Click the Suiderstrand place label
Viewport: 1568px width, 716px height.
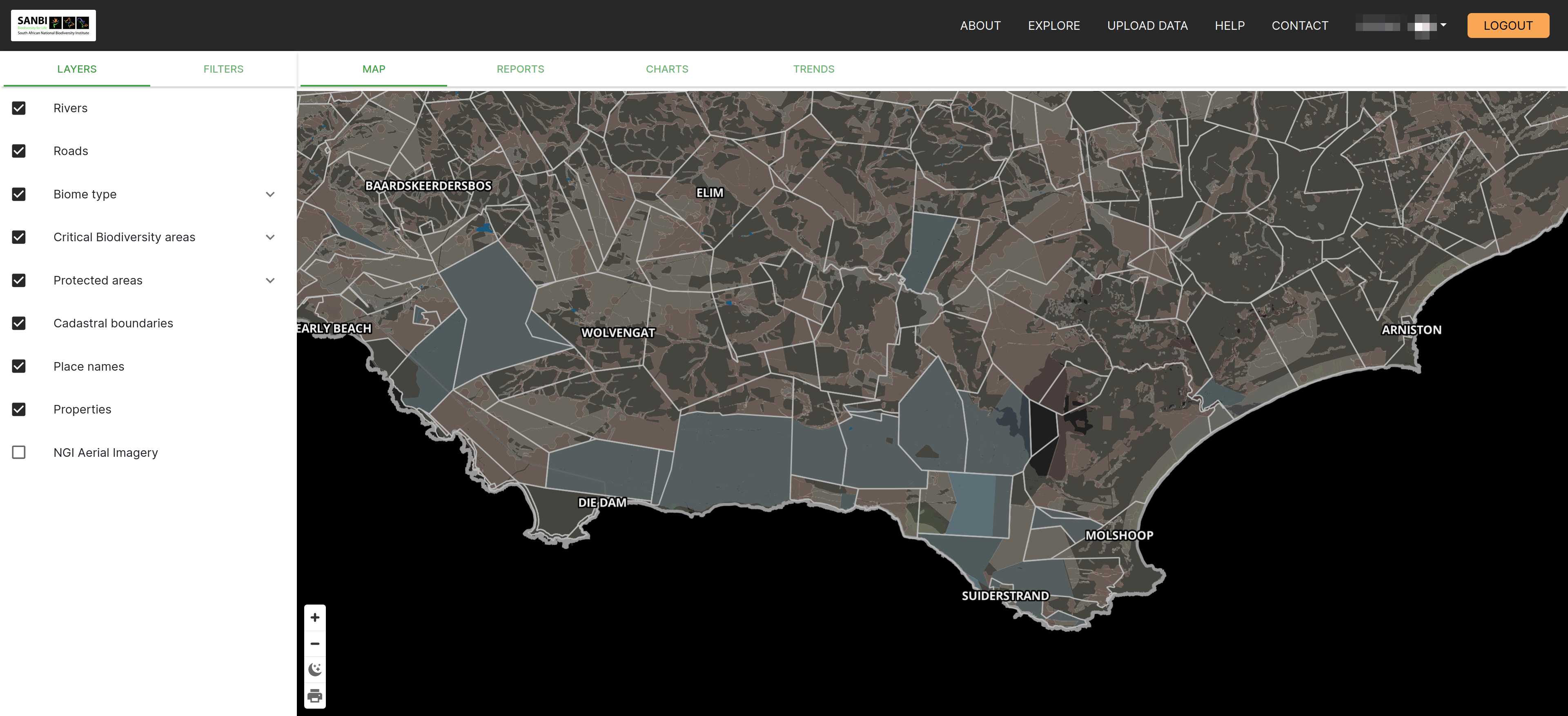[1005, 596]
